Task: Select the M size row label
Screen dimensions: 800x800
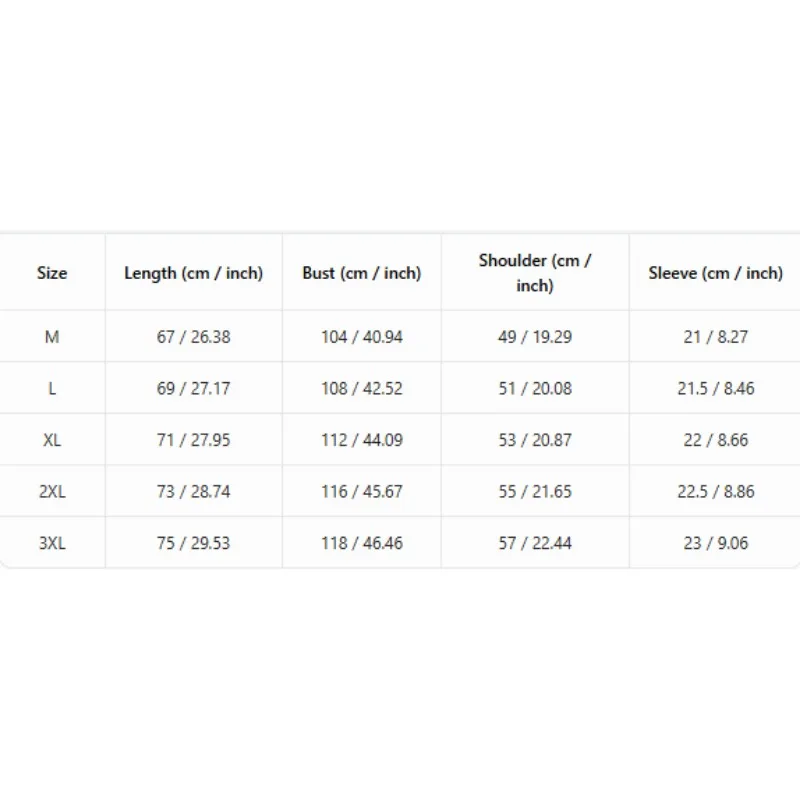Action: pyautogui.click(x=52, y=337)
